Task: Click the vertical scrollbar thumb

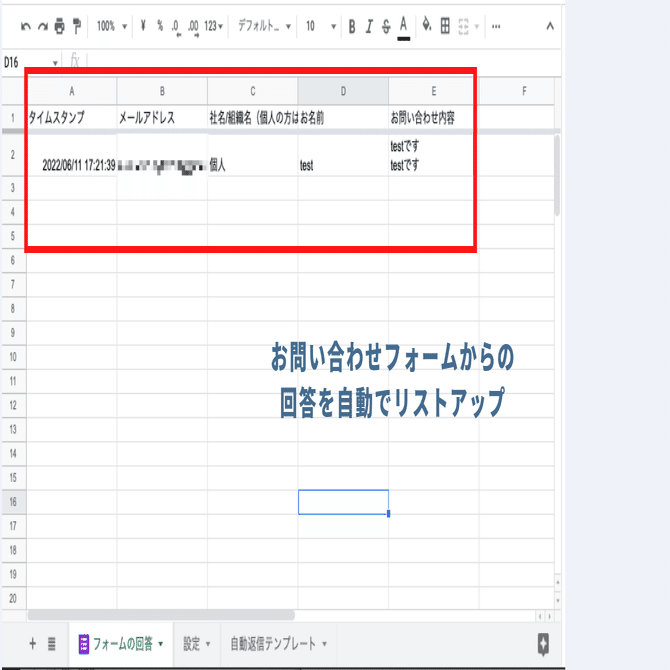Action: click(x=557, y=176)
